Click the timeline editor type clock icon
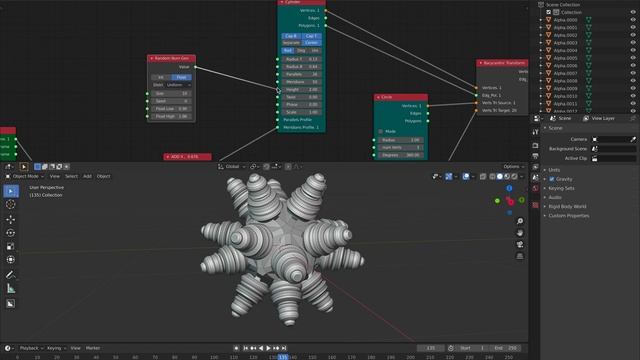The width and height of the screenshot is (640, 360). pyautogui.click(x=9, y=348)
